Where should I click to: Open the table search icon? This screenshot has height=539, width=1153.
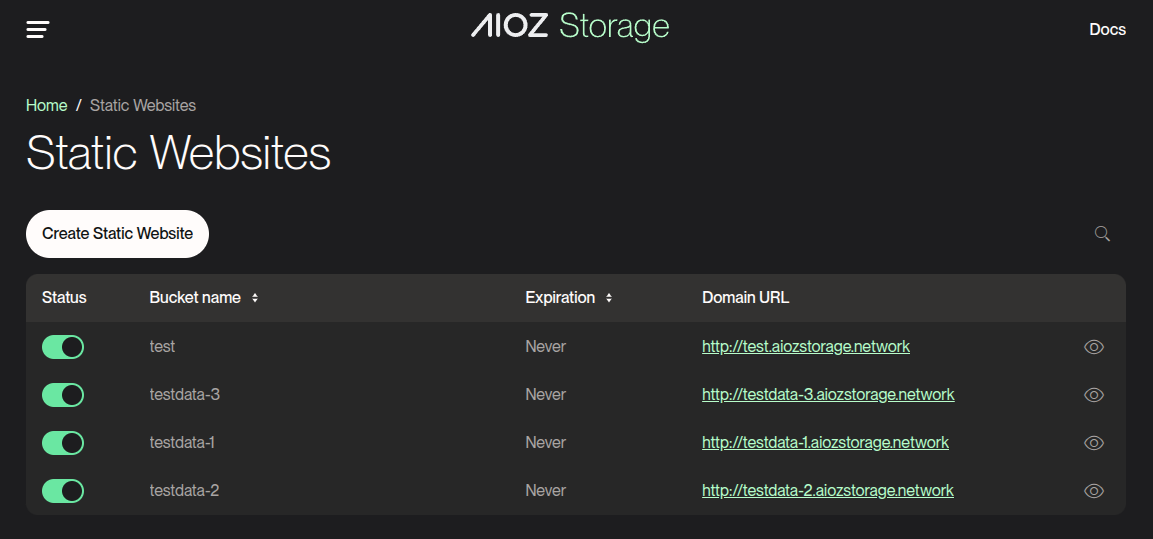tap(1102, 234)
